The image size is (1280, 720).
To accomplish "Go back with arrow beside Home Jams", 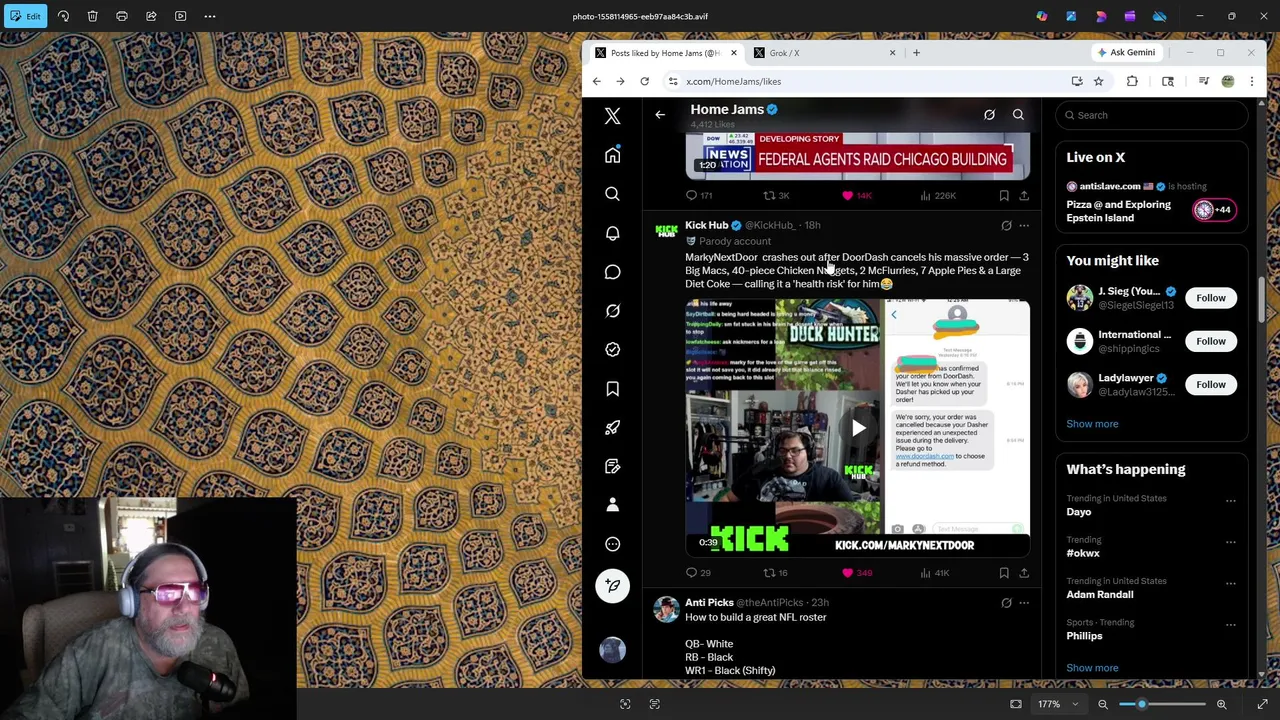I will [660, 115].
